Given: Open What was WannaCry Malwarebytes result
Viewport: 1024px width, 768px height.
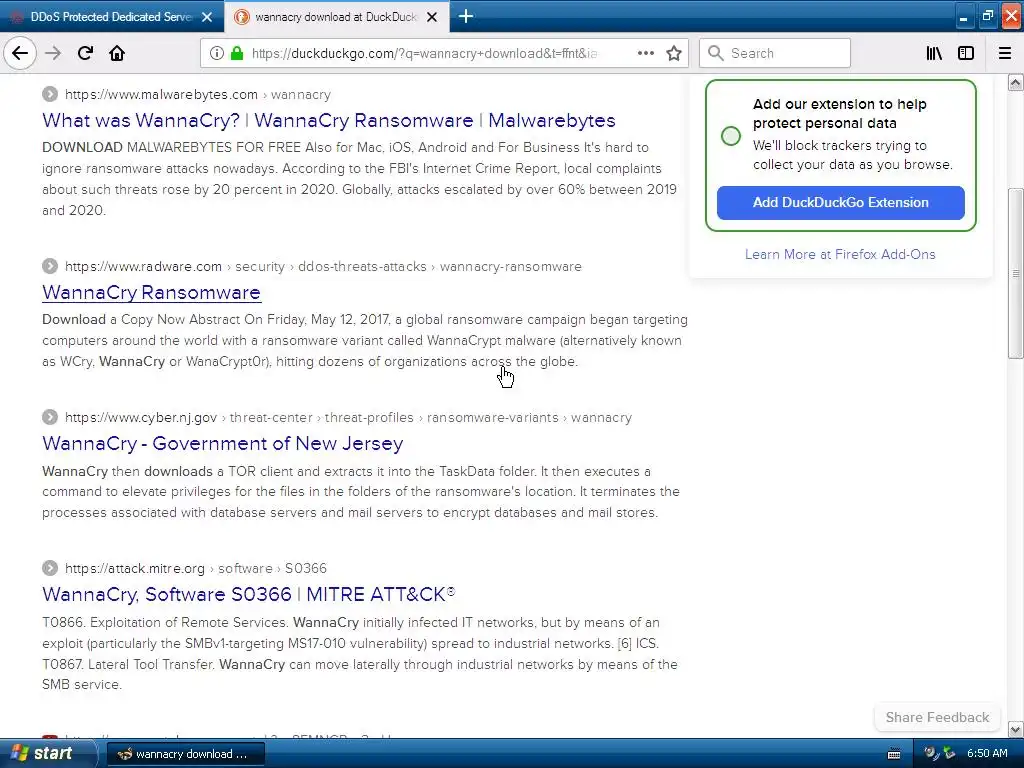Looking at the screenshot, I should pyautogui.click(x=328, y=120).
